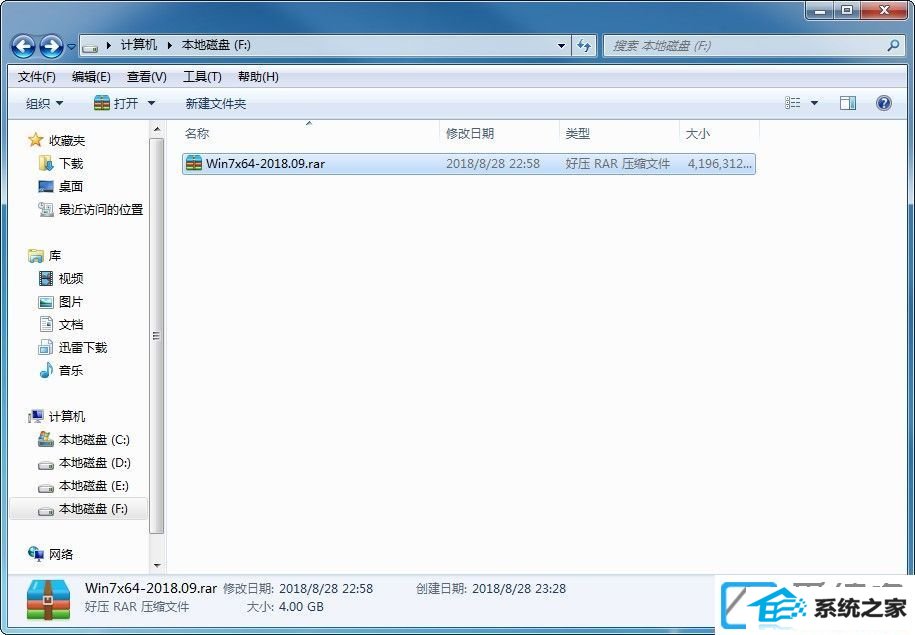The image size is (915, 635).
Task: Sort by 类型 column header
Action: point(619,134)
